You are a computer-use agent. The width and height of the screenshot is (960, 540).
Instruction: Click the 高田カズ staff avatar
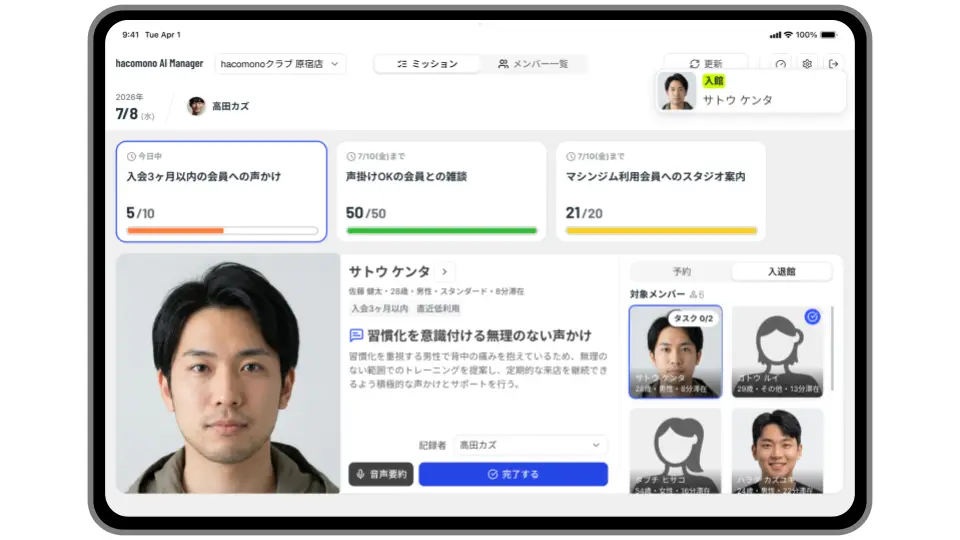pyautogui.click(x=196, y=106)
